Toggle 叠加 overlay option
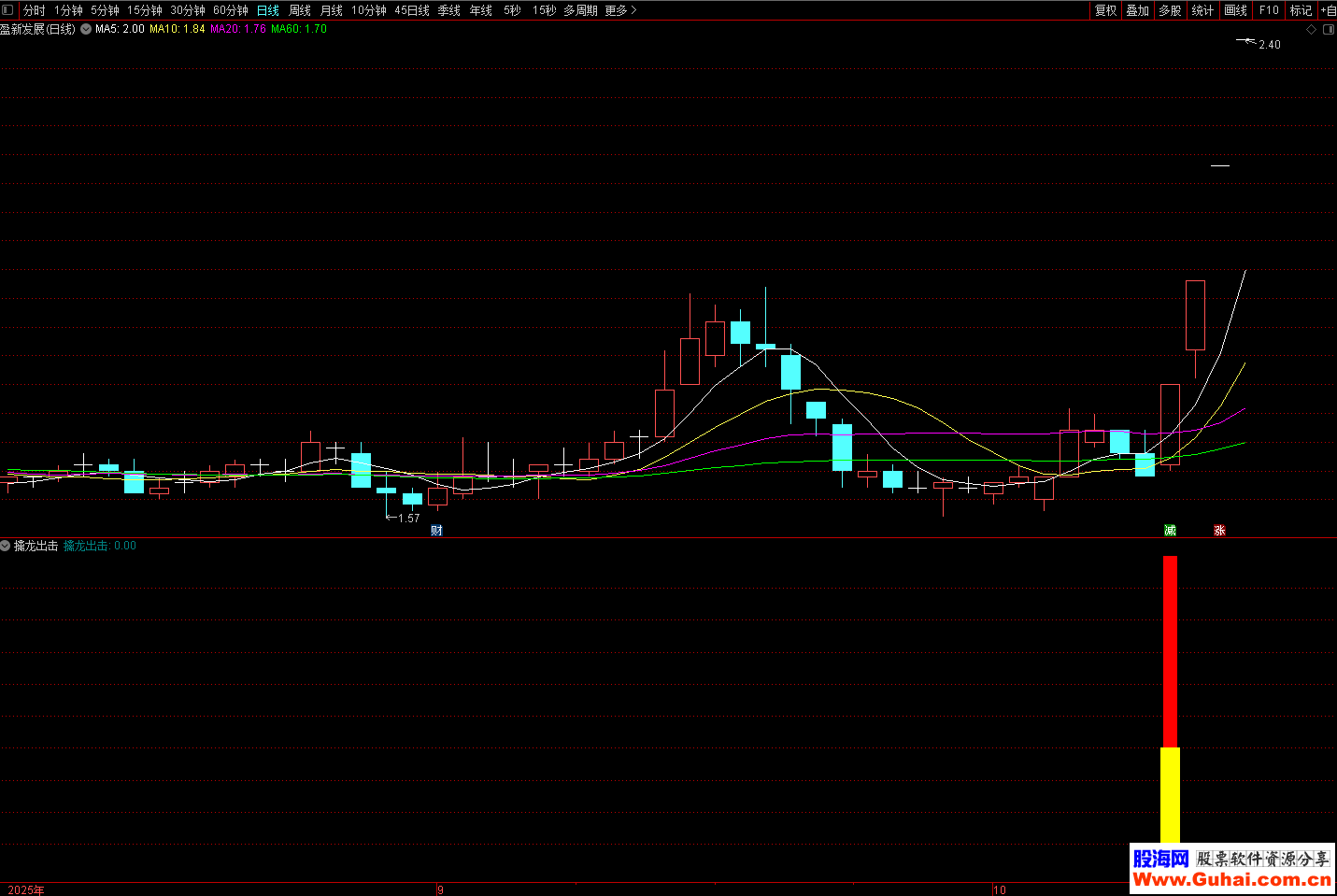Image resolution: width=1337 pixels, height=896 pixels. click(x=1137, y=10)
